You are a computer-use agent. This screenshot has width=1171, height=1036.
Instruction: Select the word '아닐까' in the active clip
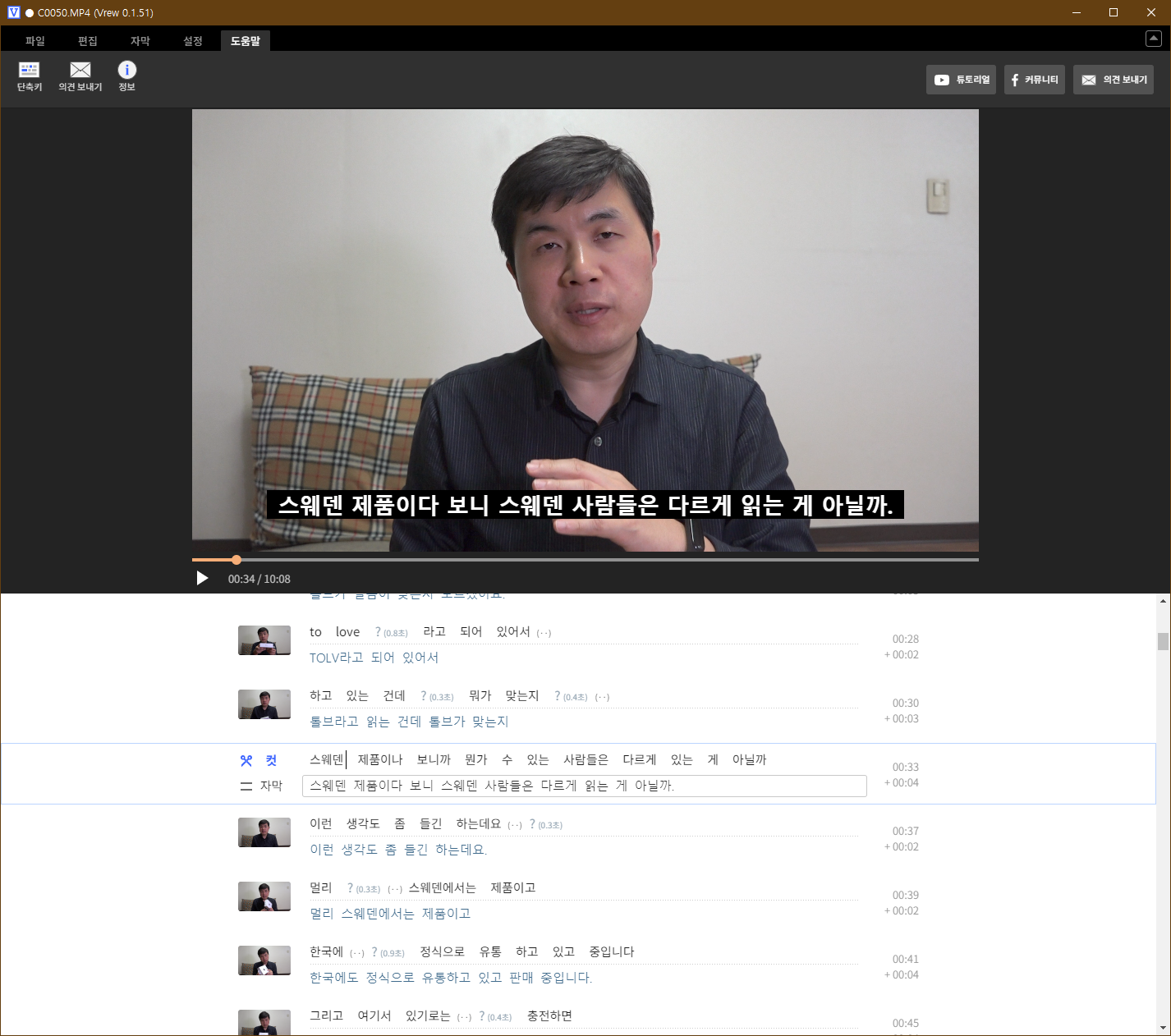click(749, 760)
